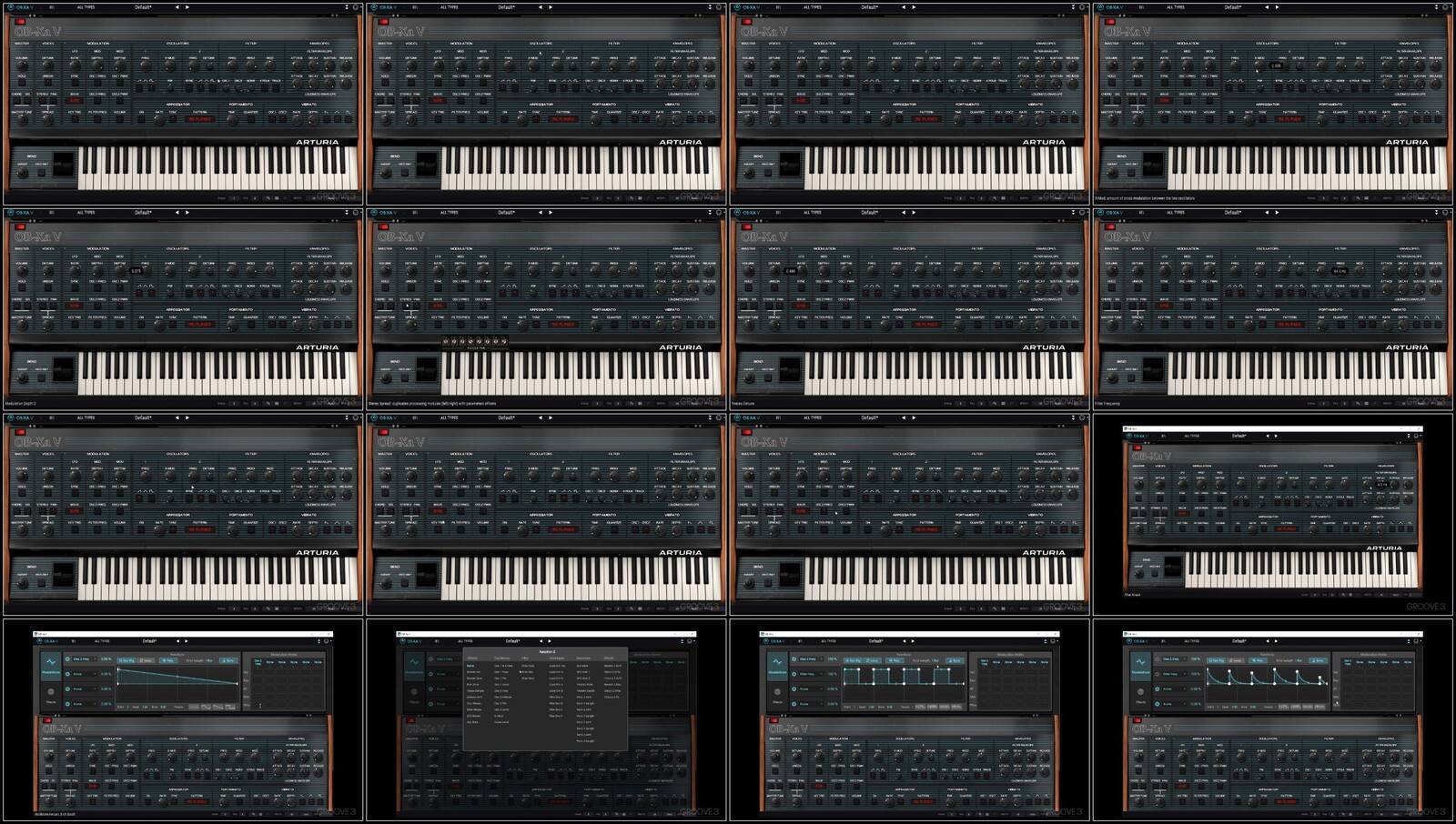Select vibrato square wave in Filter Frequency frame
This screenshot has width=1456, height=824.
tap(1438, 325)
